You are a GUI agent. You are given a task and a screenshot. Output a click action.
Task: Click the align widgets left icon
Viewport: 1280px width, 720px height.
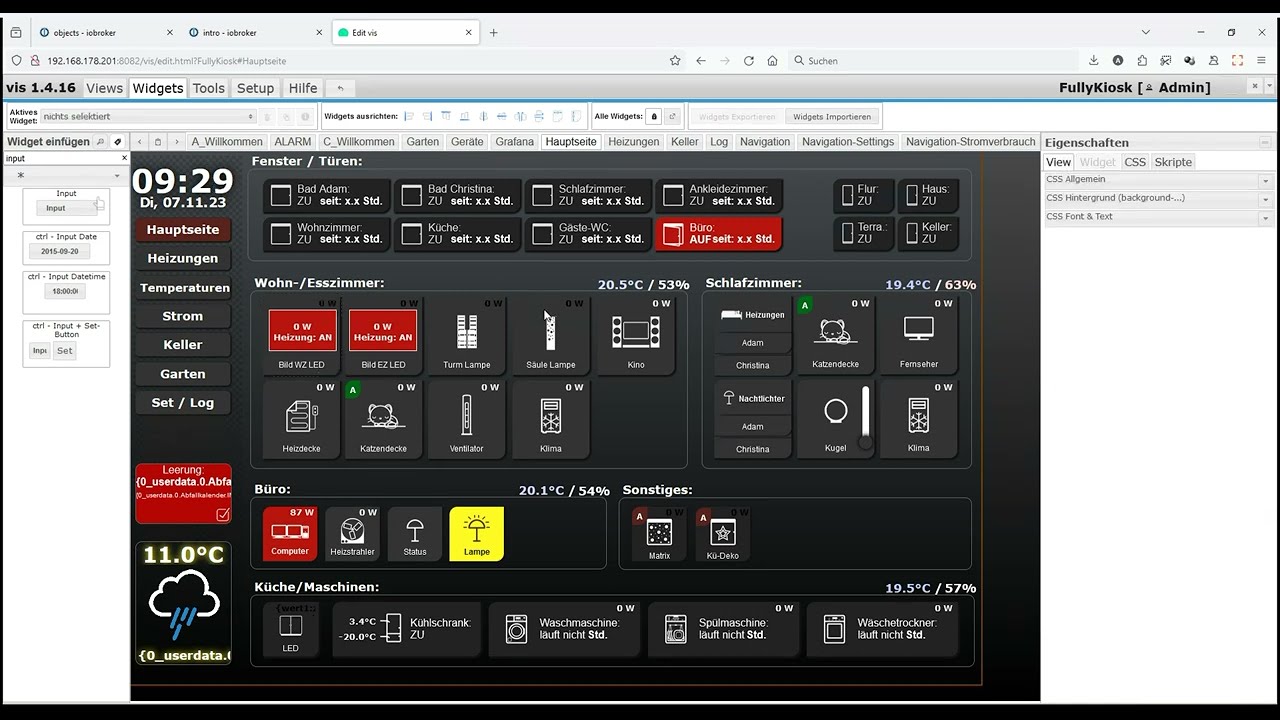(409, 117)
